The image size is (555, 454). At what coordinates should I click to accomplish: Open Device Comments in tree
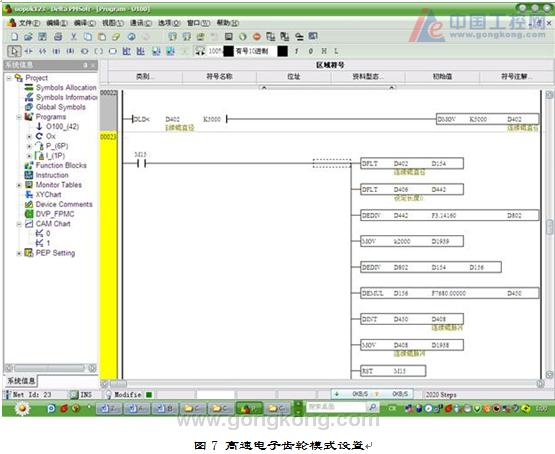pyautogui.click(x=64, y=204)
